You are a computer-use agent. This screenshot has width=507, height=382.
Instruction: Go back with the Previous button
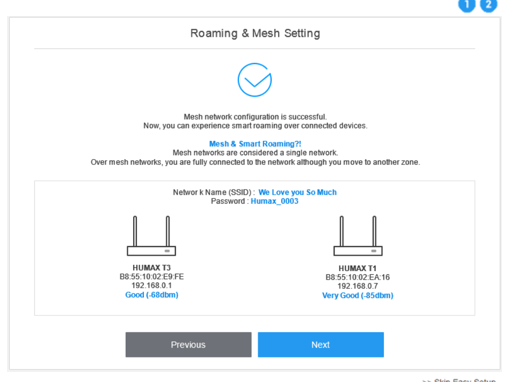coord(188,345)
